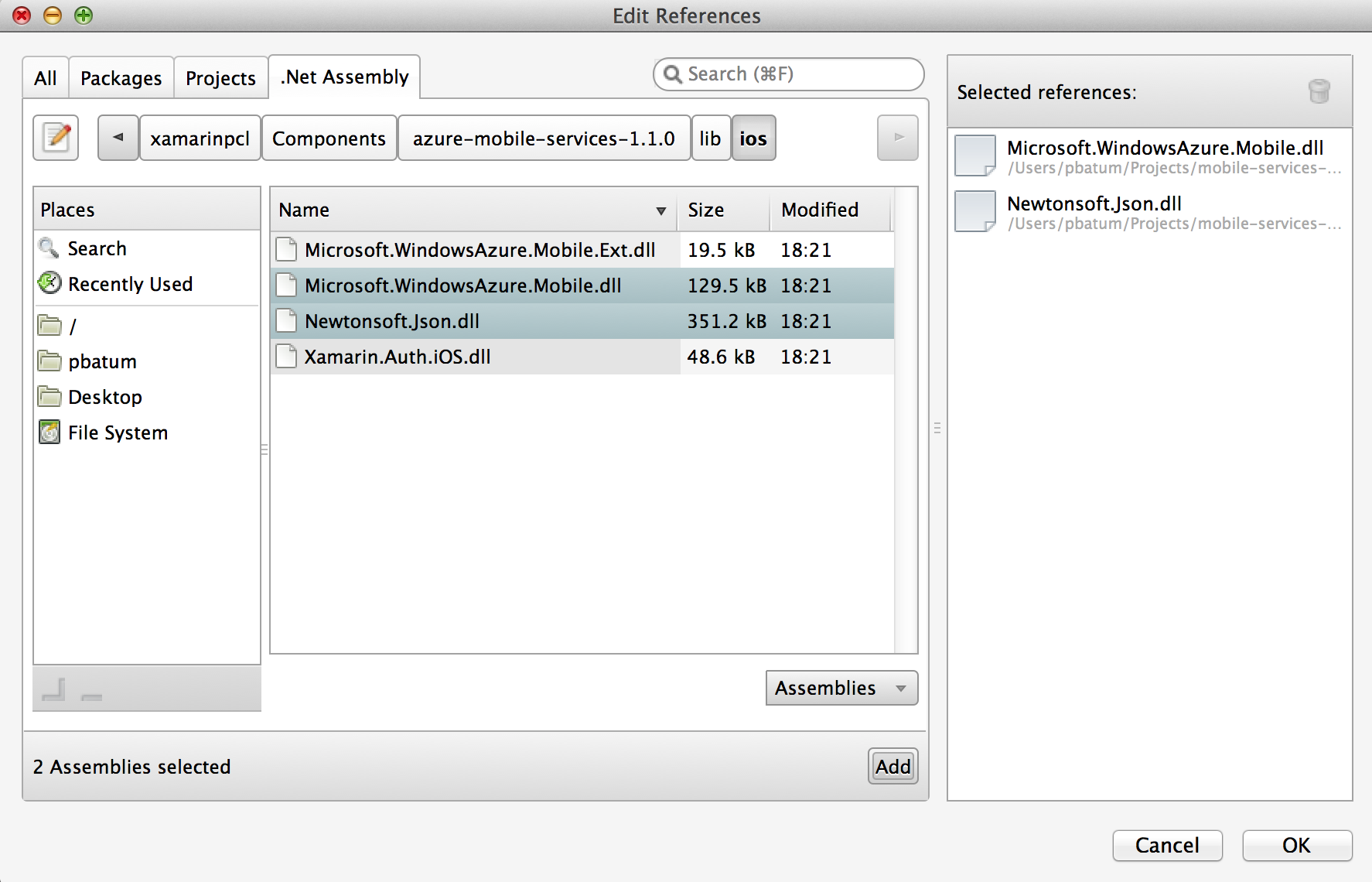The width and height of the screenshot is (1372, 882).
Task: Click the Search magnifier icon in Places
Action: click(49, 248)
